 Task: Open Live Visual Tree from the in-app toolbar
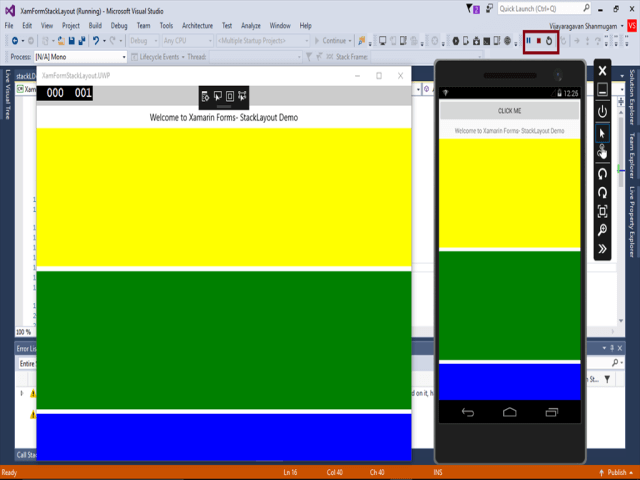point(205,96)
